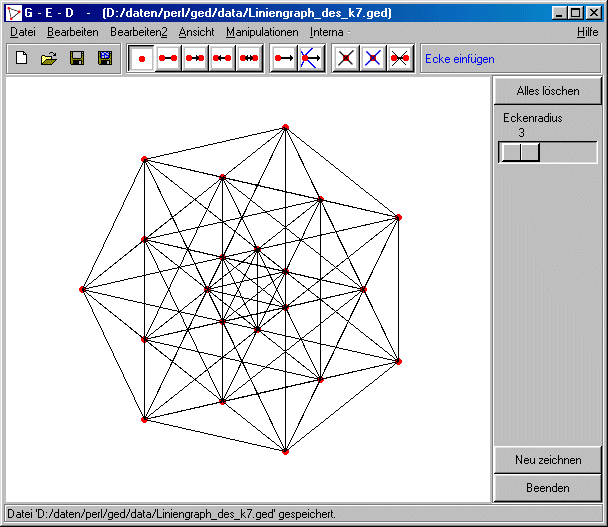Open the Datei menu
The height and width of the screenshot is (527, 608).
click(x=22, y=32)
